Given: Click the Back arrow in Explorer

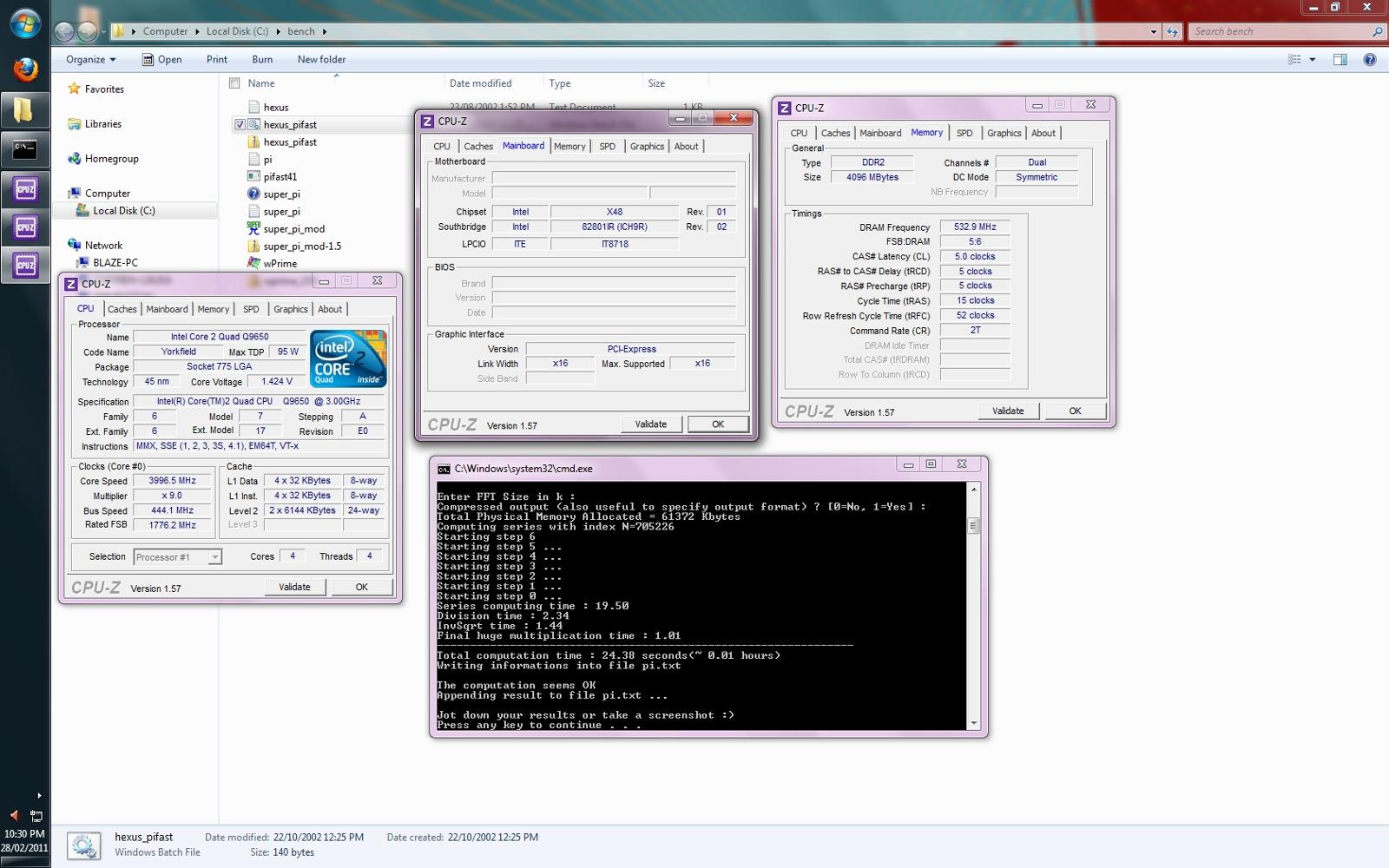Looking at the screenshot, I should (63, 32).
